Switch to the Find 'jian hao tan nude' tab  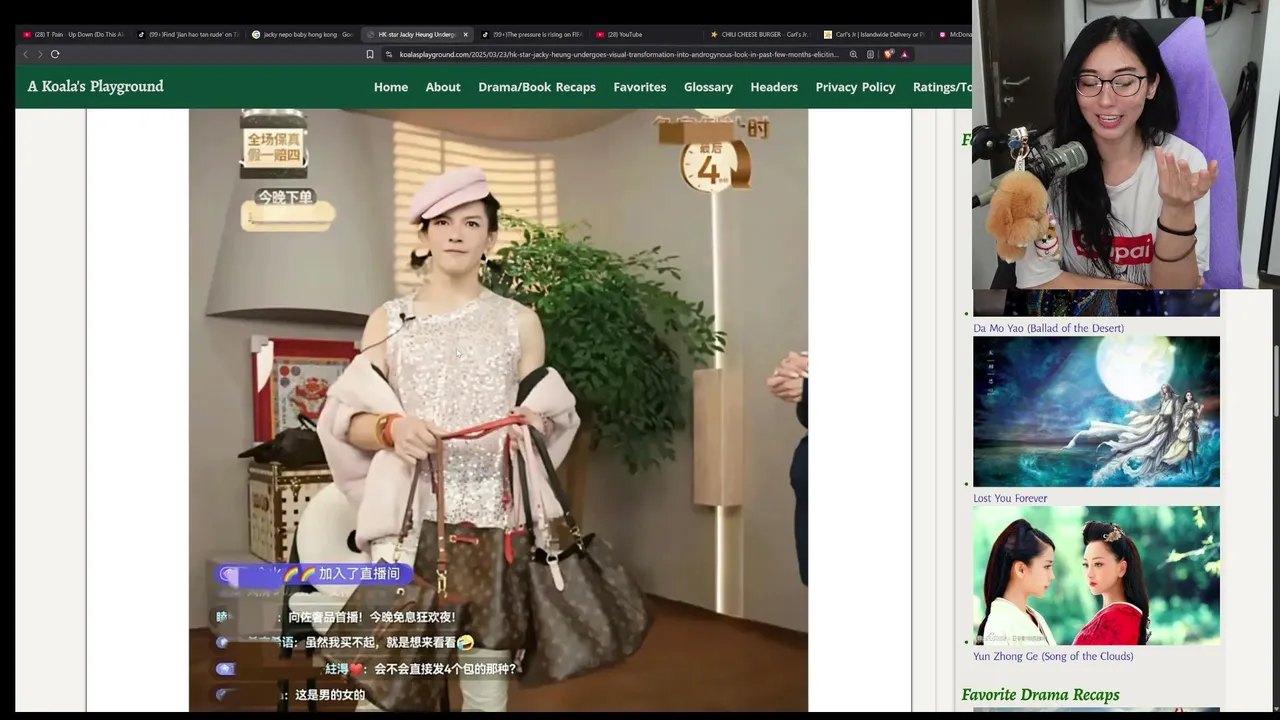[x=189, y=34]
